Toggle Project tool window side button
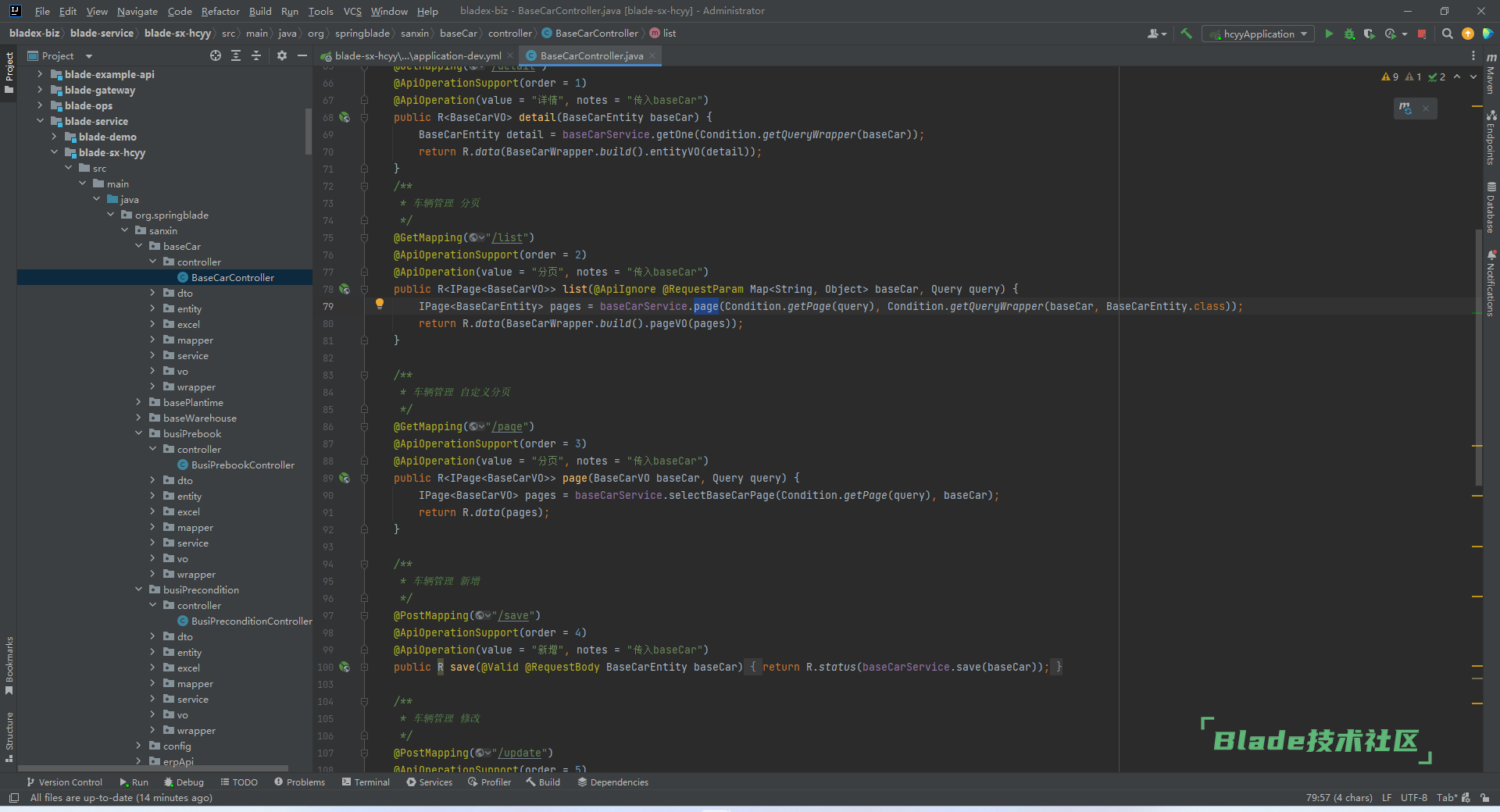 pos(9,73)
